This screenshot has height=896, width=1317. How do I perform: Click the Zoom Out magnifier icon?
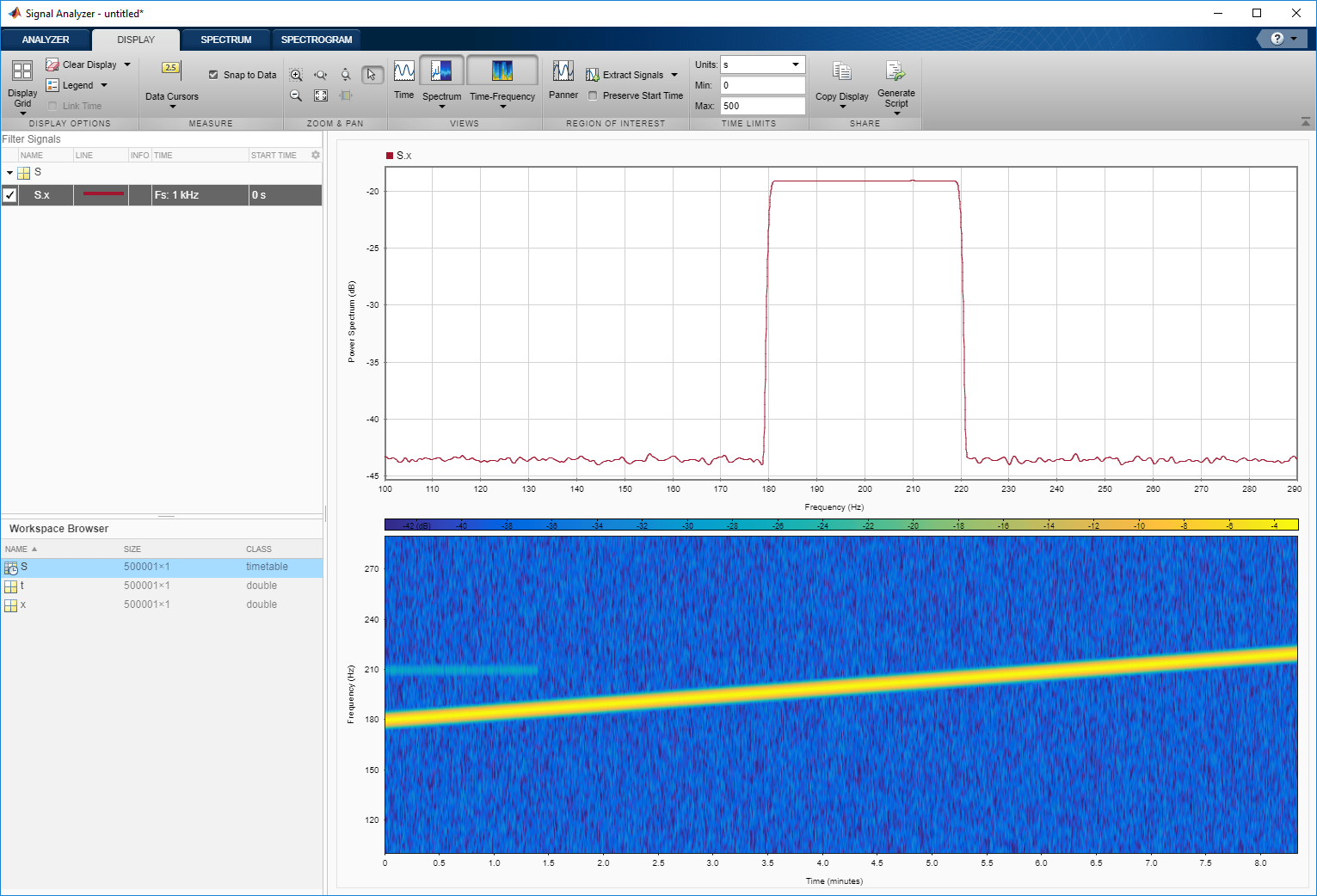296,95
